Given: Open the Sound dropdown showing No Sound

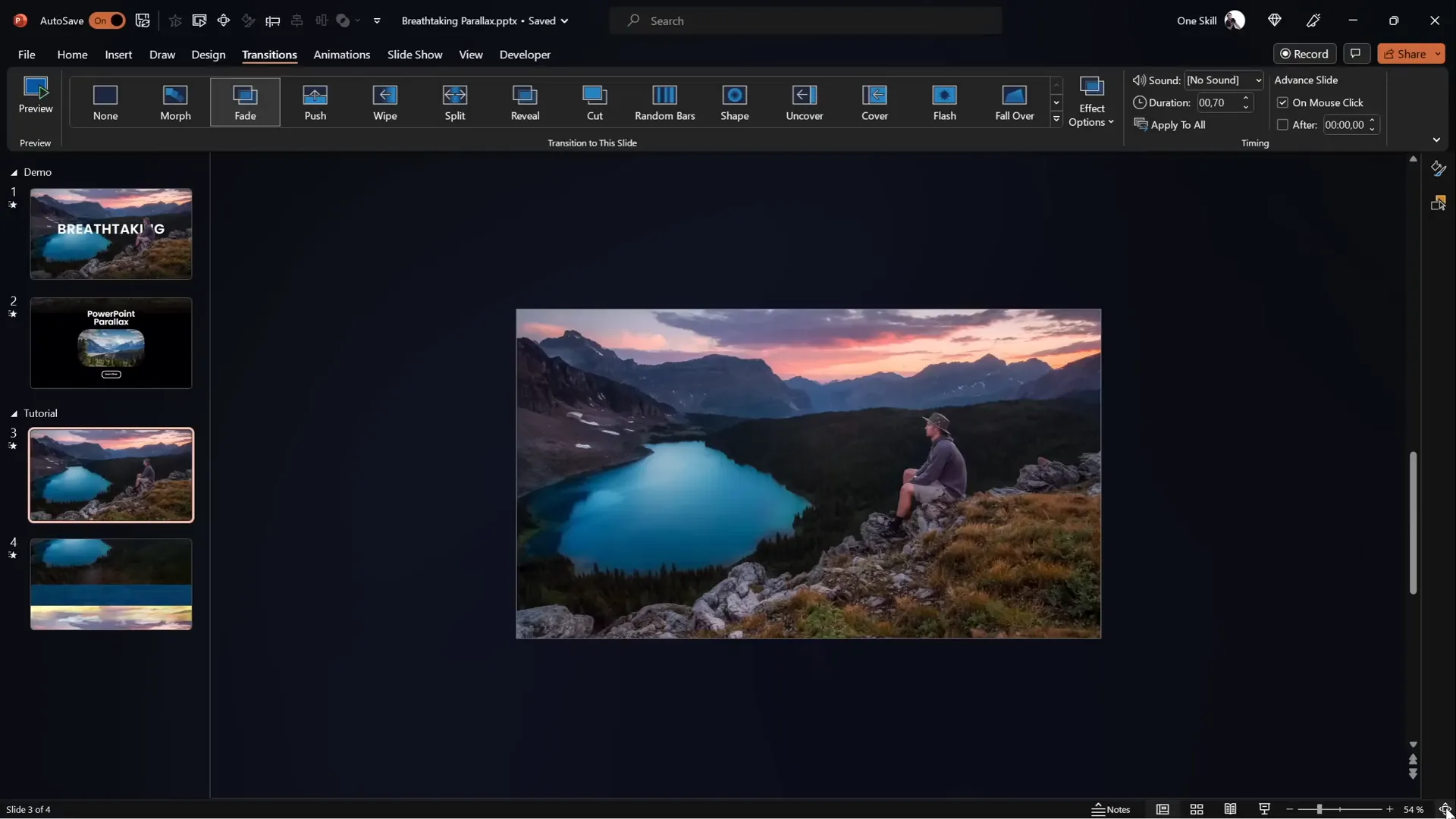Looking at the screenshot, I should 1257,80.
